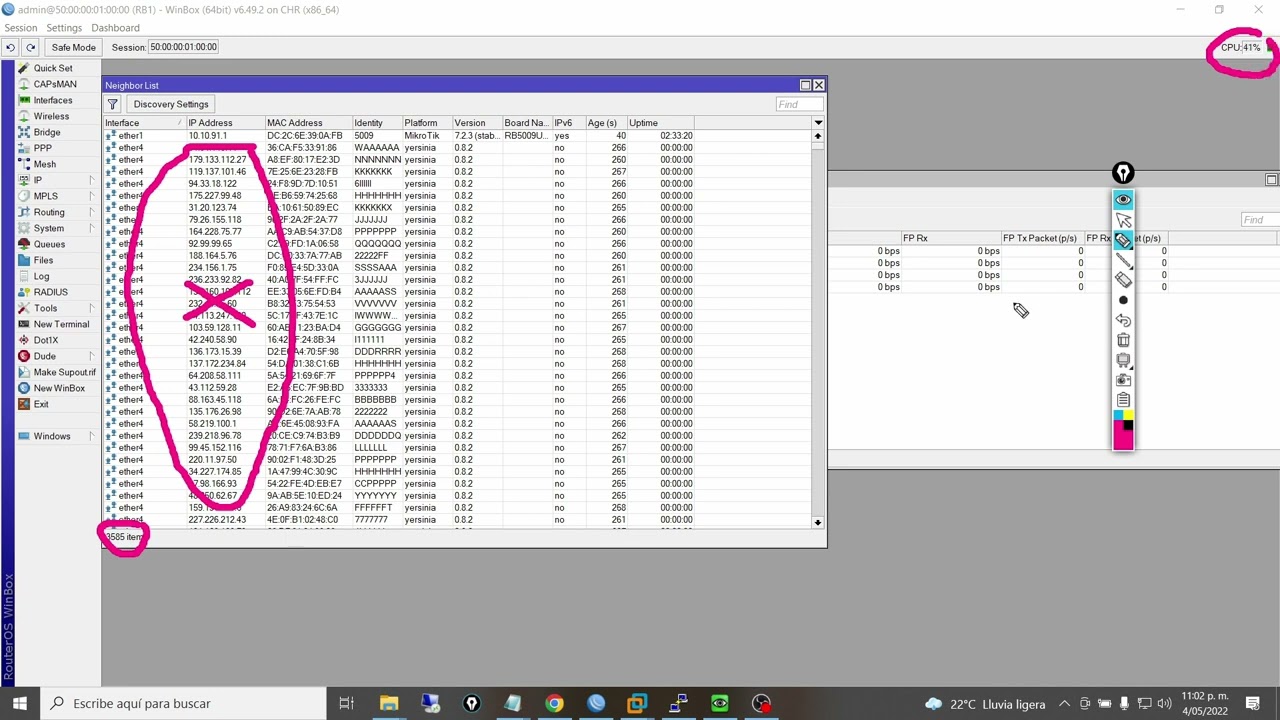Open Quick Set in the sidebar

[52, 68]
